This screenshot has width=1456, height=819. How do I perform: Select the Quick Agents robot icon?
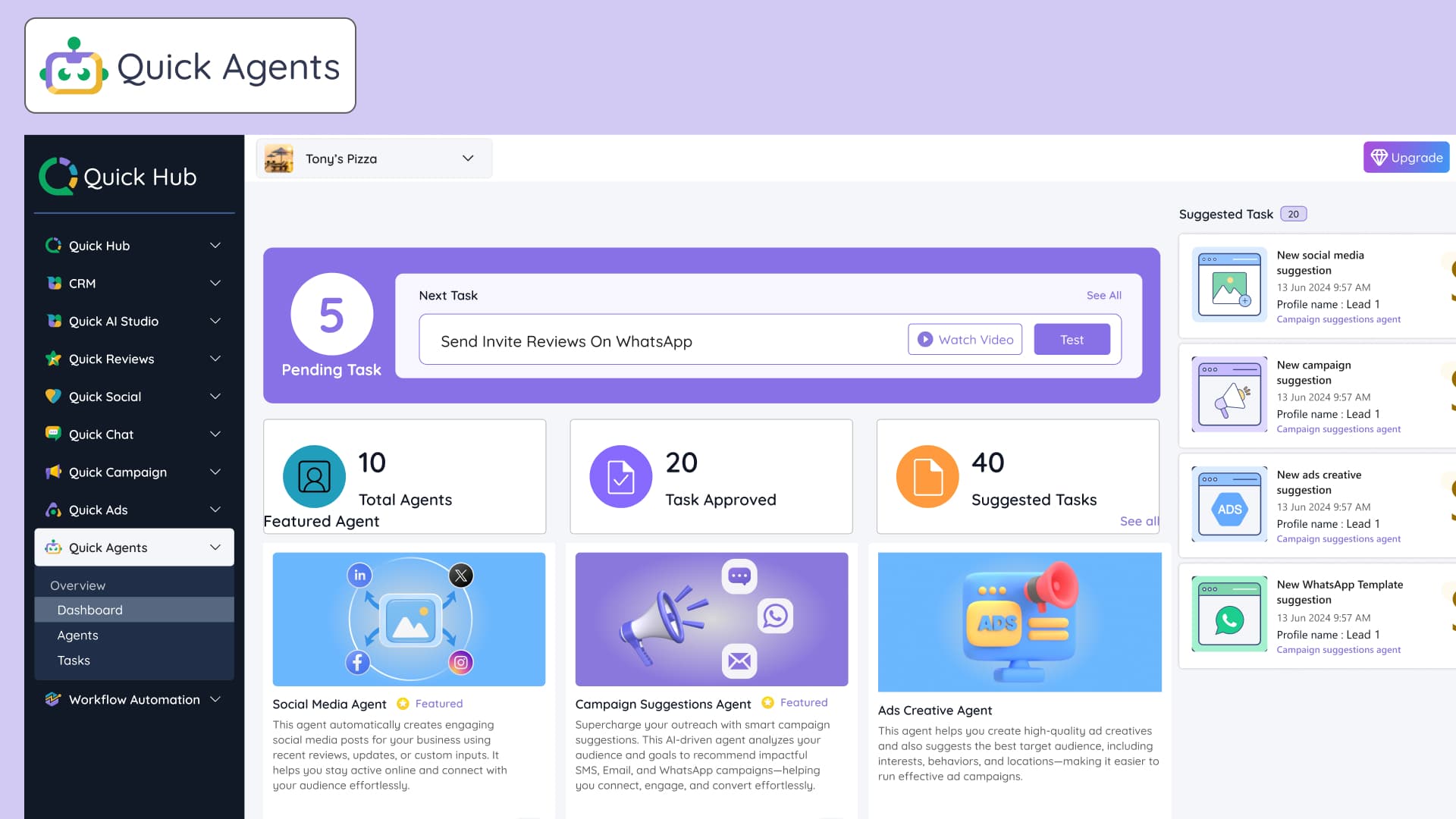[54, 547]
